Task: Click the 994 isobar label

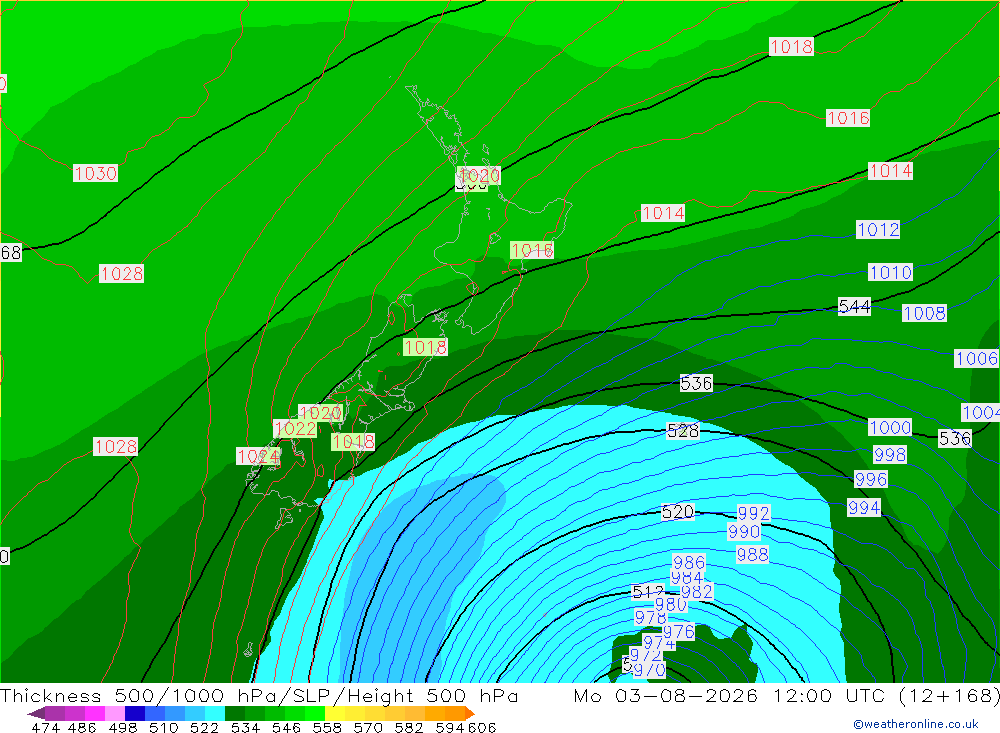Action: point(864,508)
